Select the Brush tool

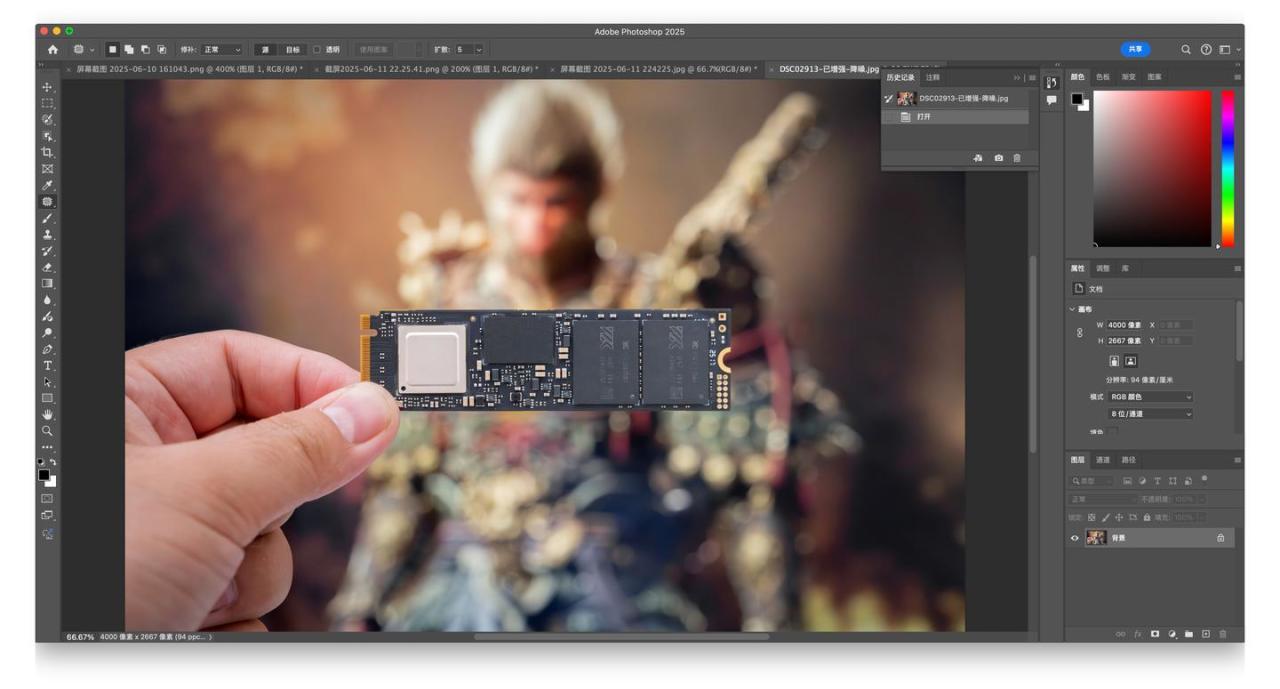pos(47,217)
